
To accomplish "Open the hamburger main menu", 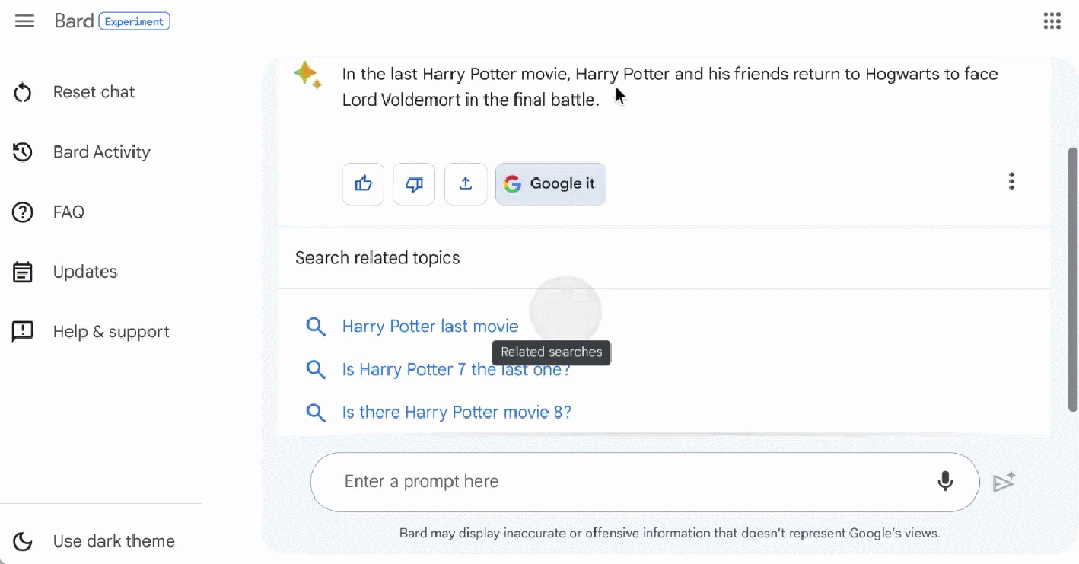I will (25, 21).
